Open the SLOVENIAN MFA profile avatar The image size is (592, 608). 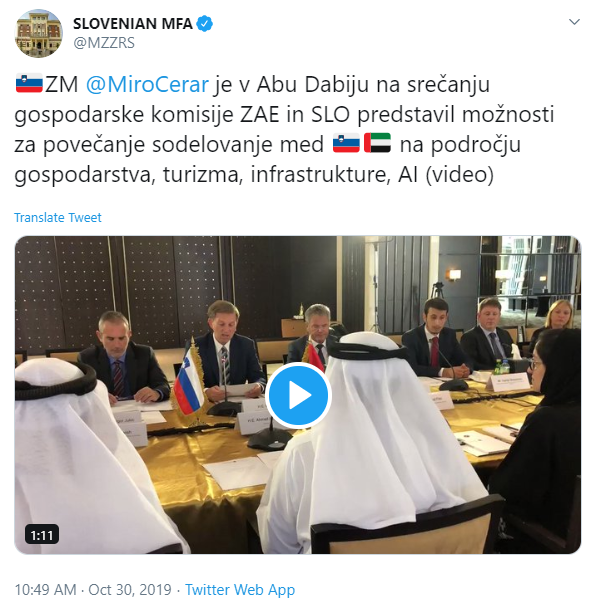click(38, 34)
